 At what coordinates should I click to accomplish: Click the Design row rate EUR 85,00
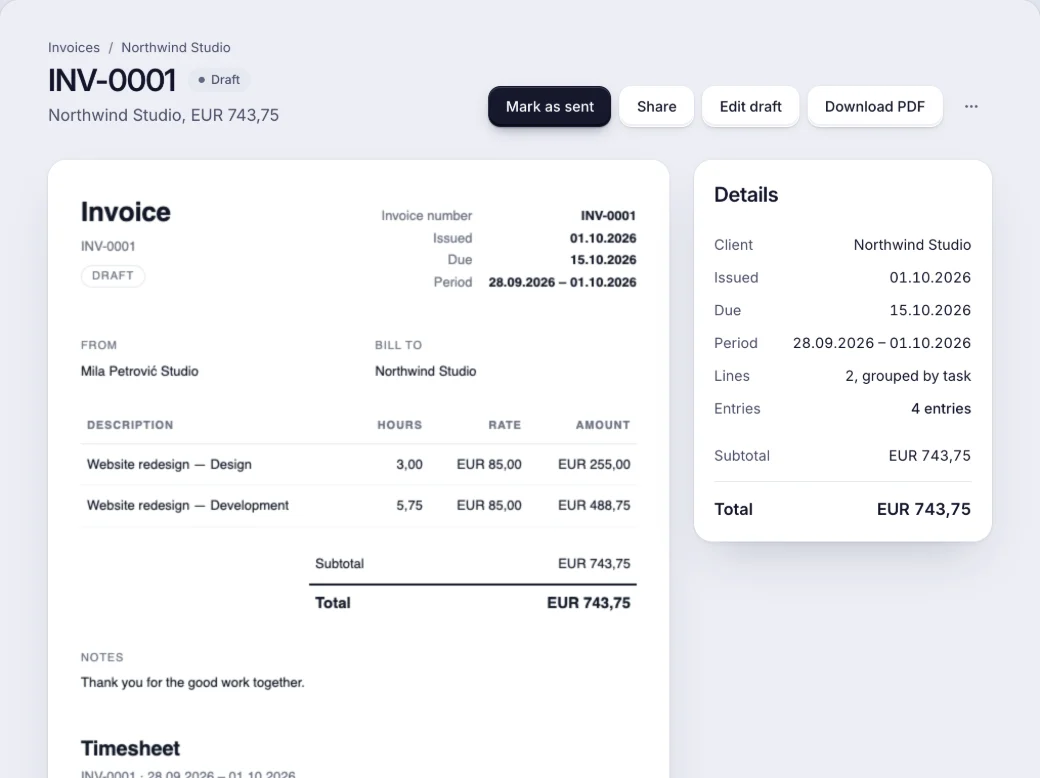click(x=489, y=464)
